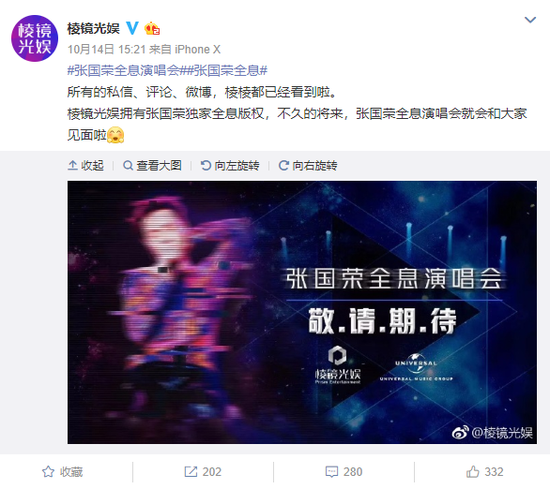This screenshot has width=550, height=489.
Task: Click the iPhone X source link
Action: 197,49
